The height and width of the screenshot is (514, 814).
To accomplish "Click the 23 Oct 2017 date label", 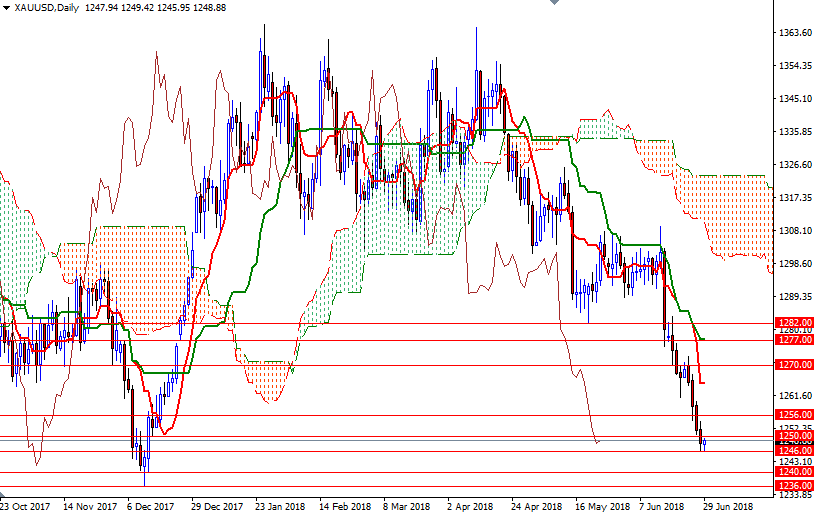I will pyautogui.click(x=26, y=506).
